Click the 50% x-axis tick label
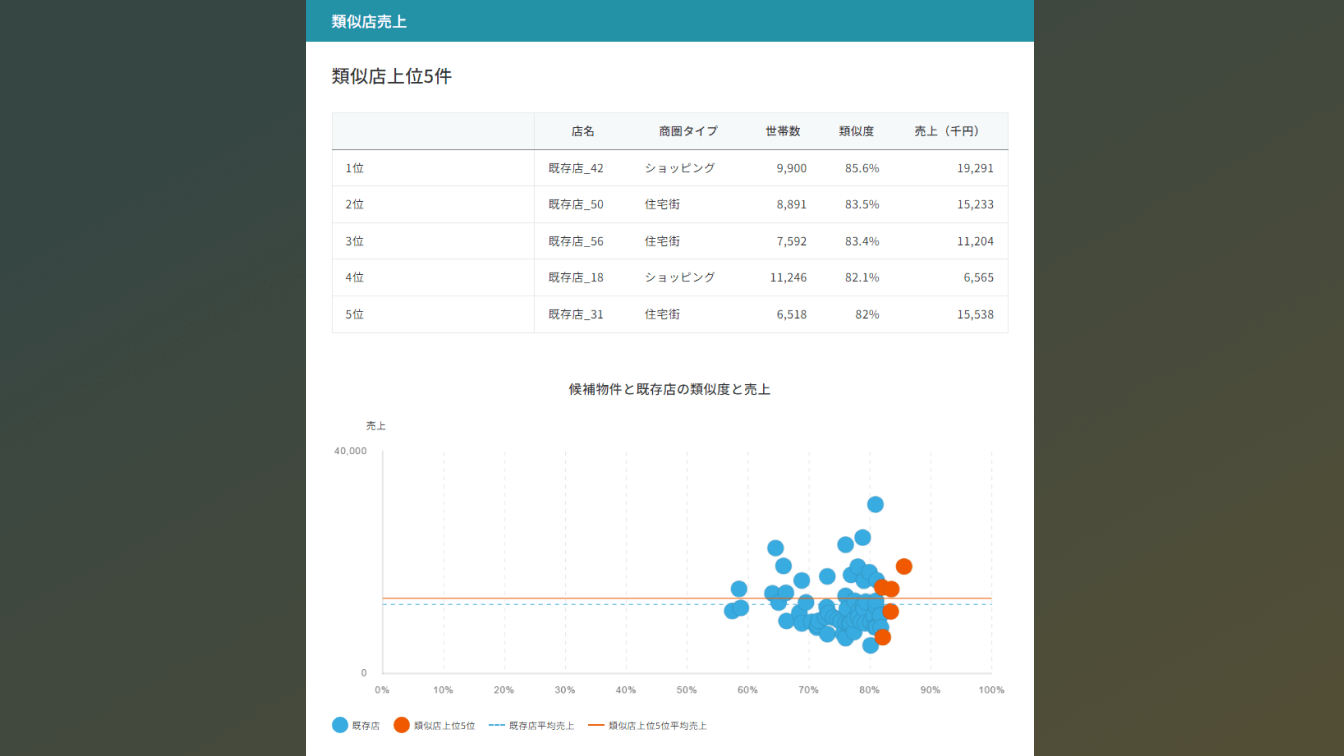Viewport: 1344px width, 756px height. click(687, 690)
